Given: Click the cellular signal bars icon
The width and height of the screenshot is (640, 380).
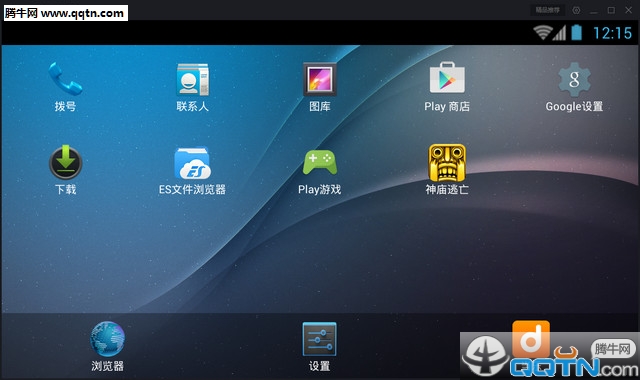Looking at the screenshot, I should coord(560,33).
